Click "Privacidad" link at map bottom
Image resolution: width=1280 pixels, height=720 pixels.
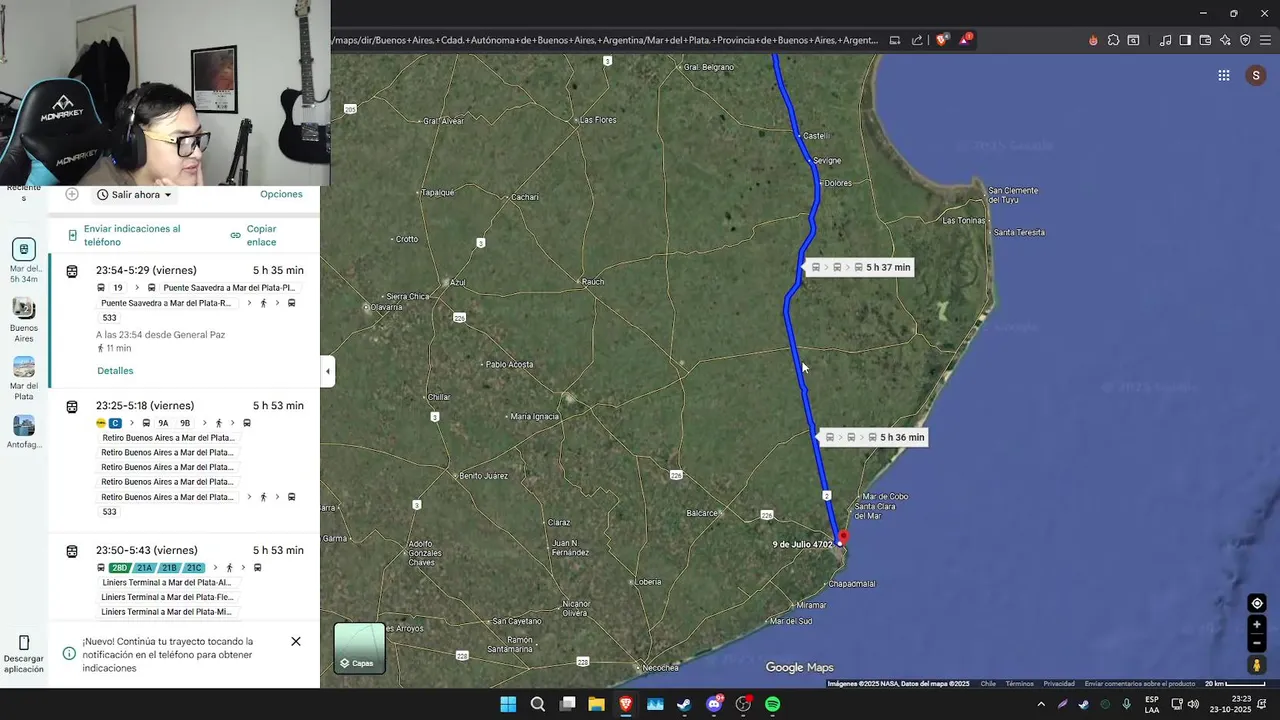pos(1059,684)
